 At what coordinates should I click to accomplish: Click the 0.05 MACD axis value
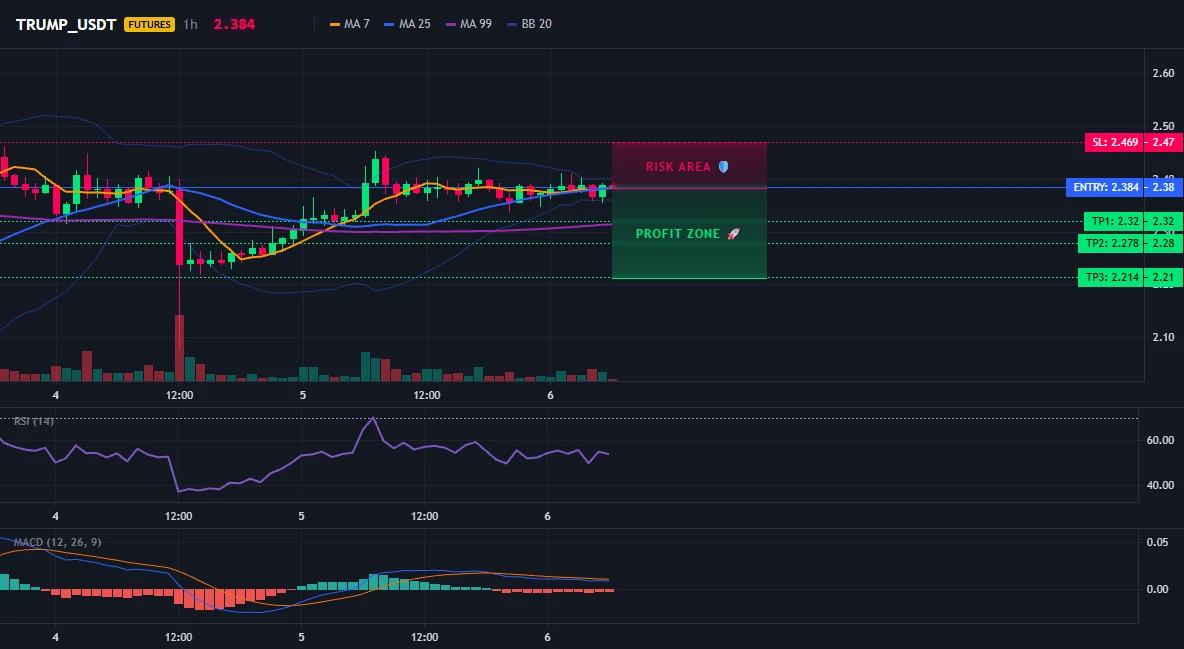tap(1157, 542)
